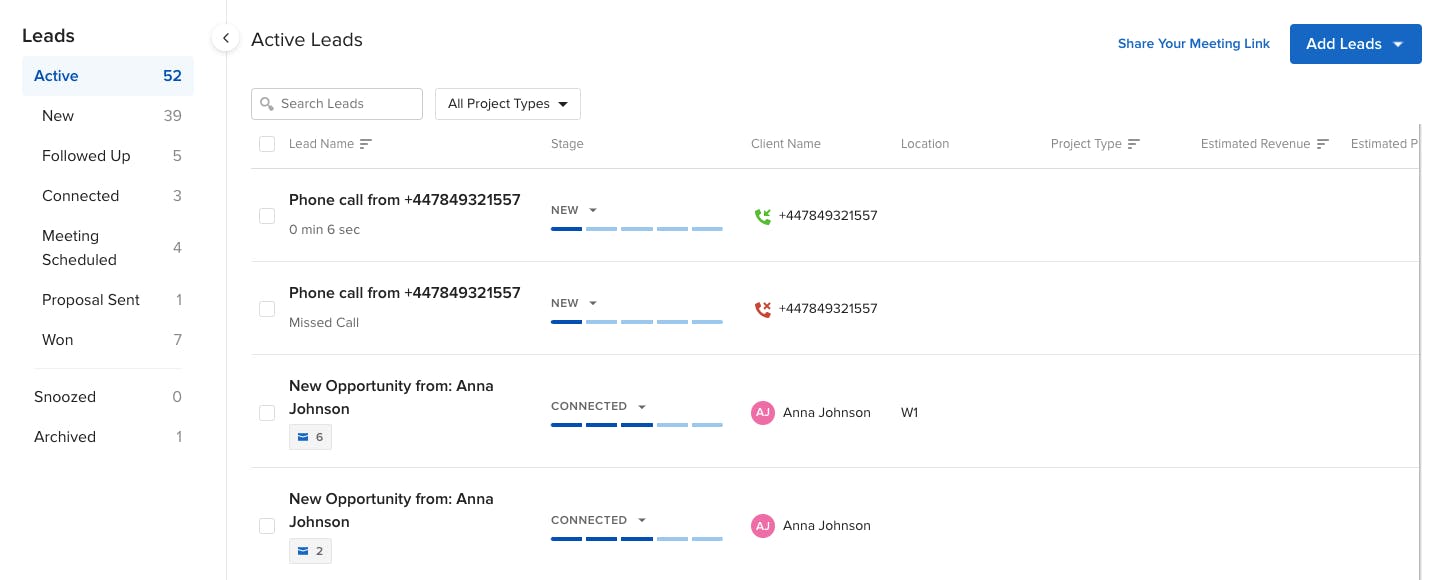Sort by the Estimated Revenue column icon
This screenshot has width=1433, height=580.
(1322, 144)
